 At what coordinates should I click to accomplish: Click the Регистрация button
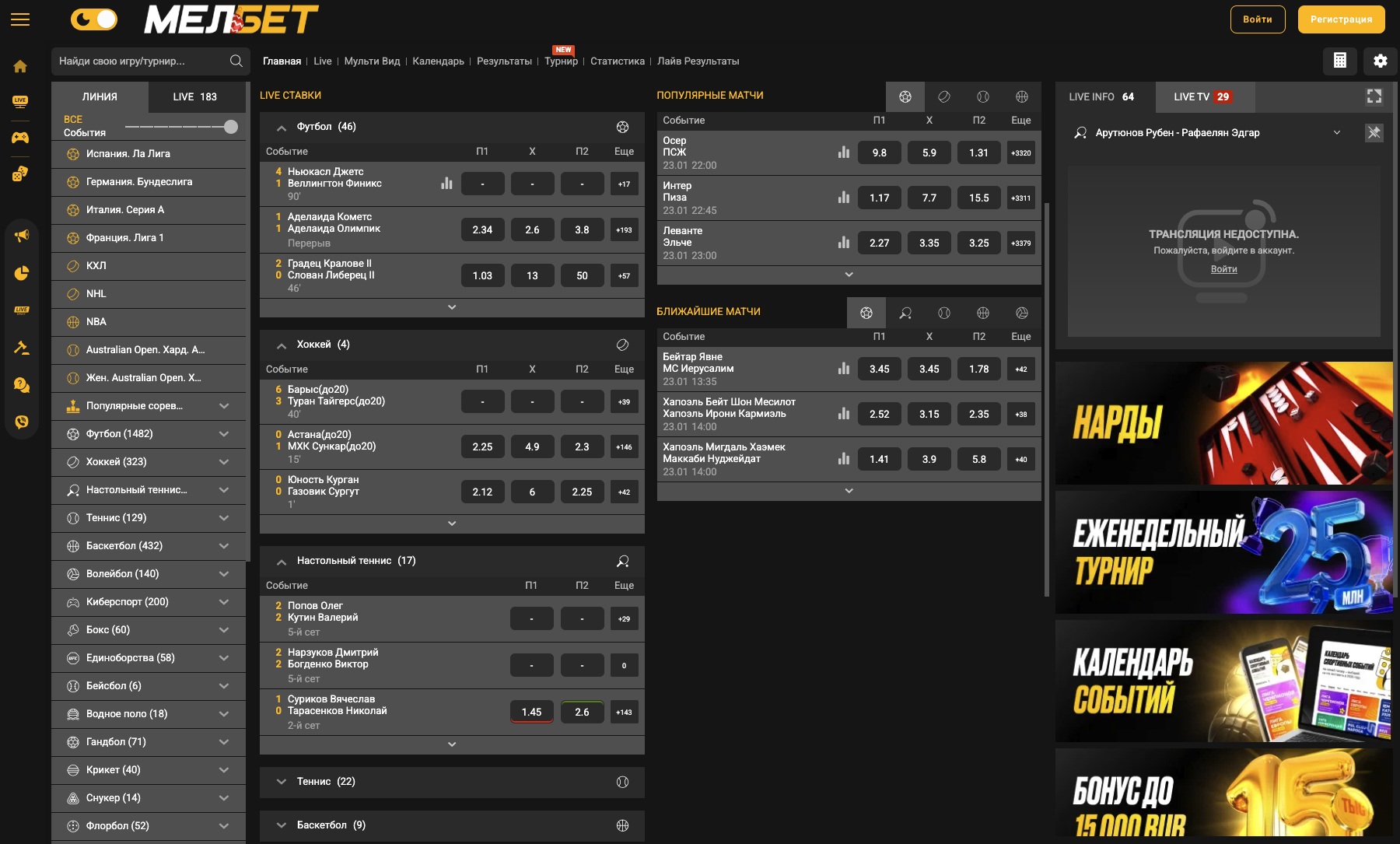1341,19
